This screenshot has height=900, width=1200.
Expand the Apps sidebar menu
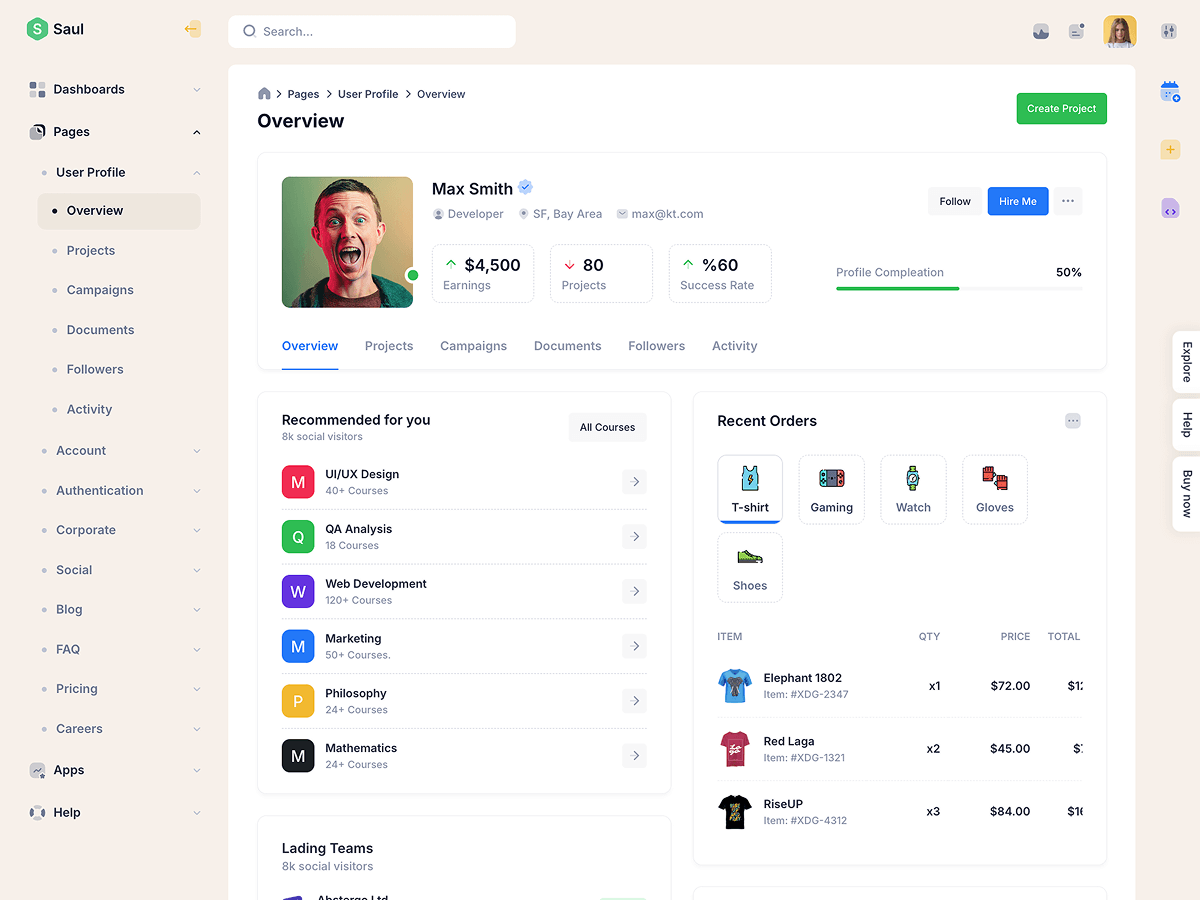115,770
